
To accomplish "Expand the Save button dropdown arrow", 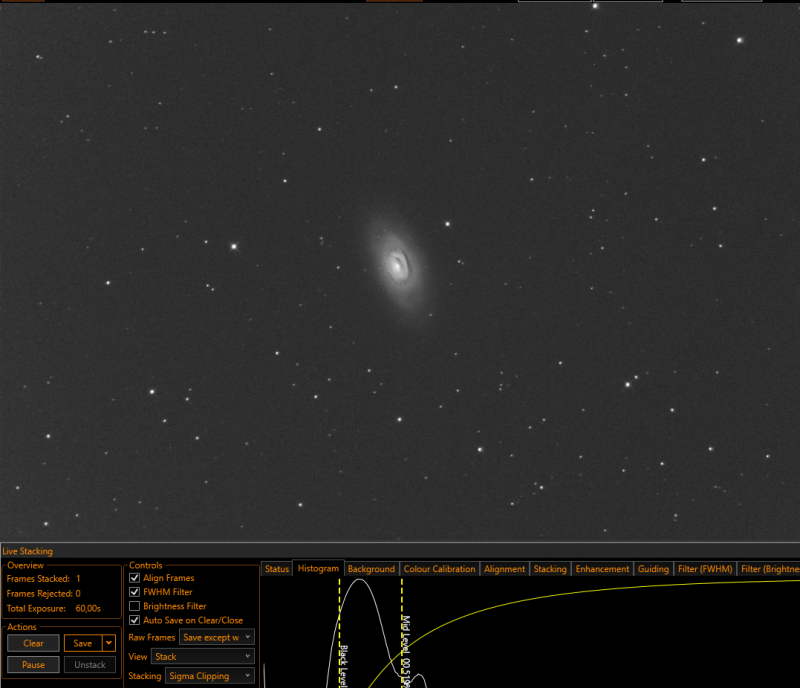I will click(x=109, y=643).
